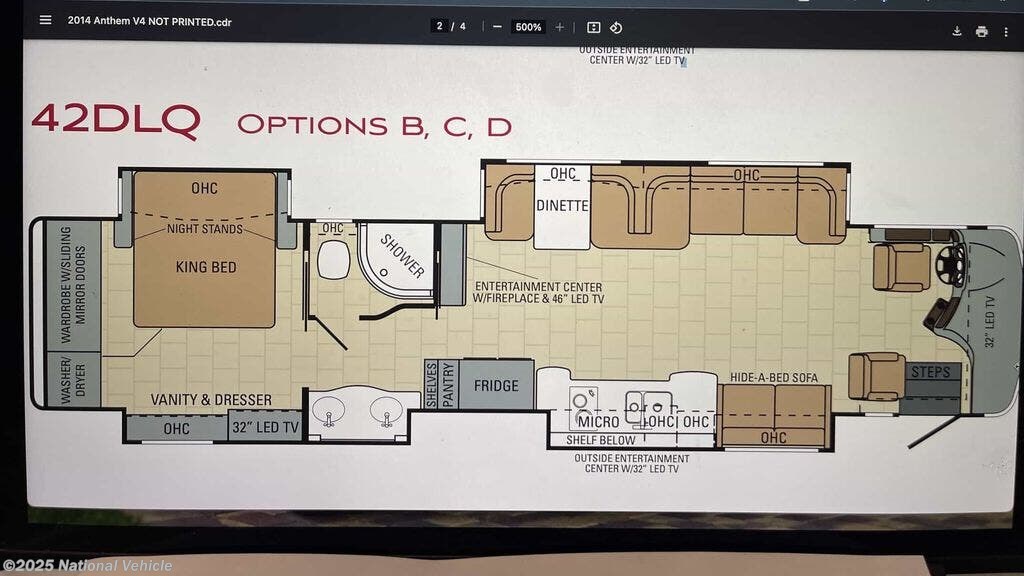Click the fit to page icon

coord(594,28)
